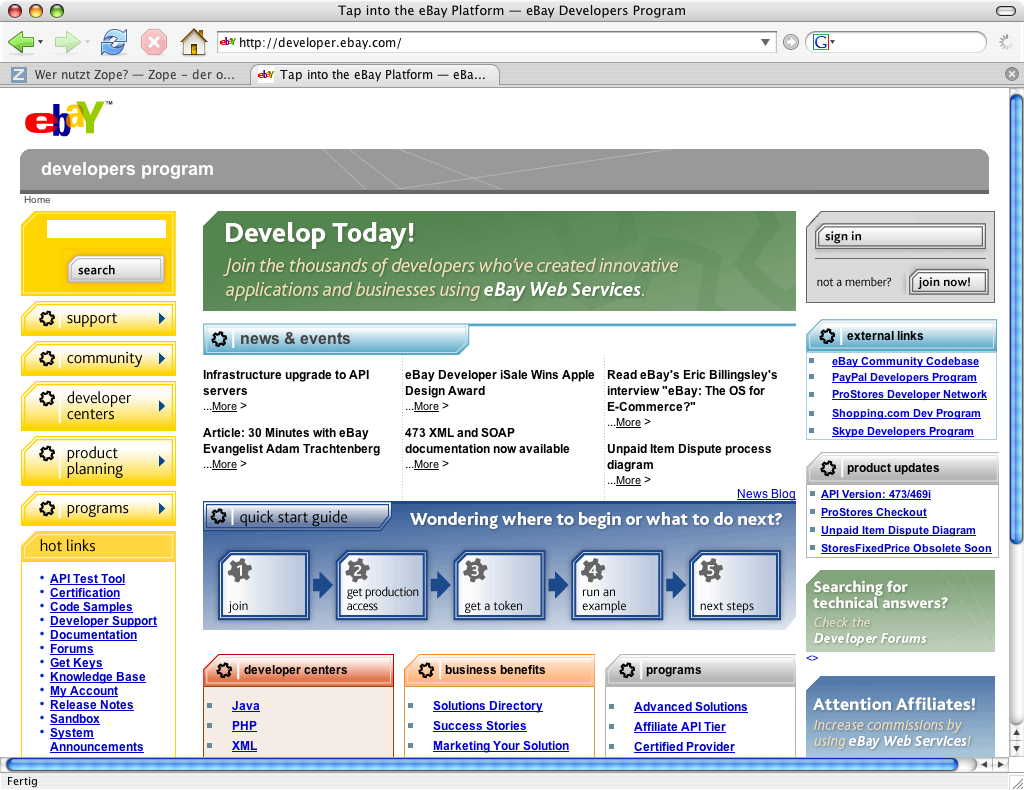Click the Home house icon
Image resolution: width=1024 pixels, height=790 pixels.
193,42
